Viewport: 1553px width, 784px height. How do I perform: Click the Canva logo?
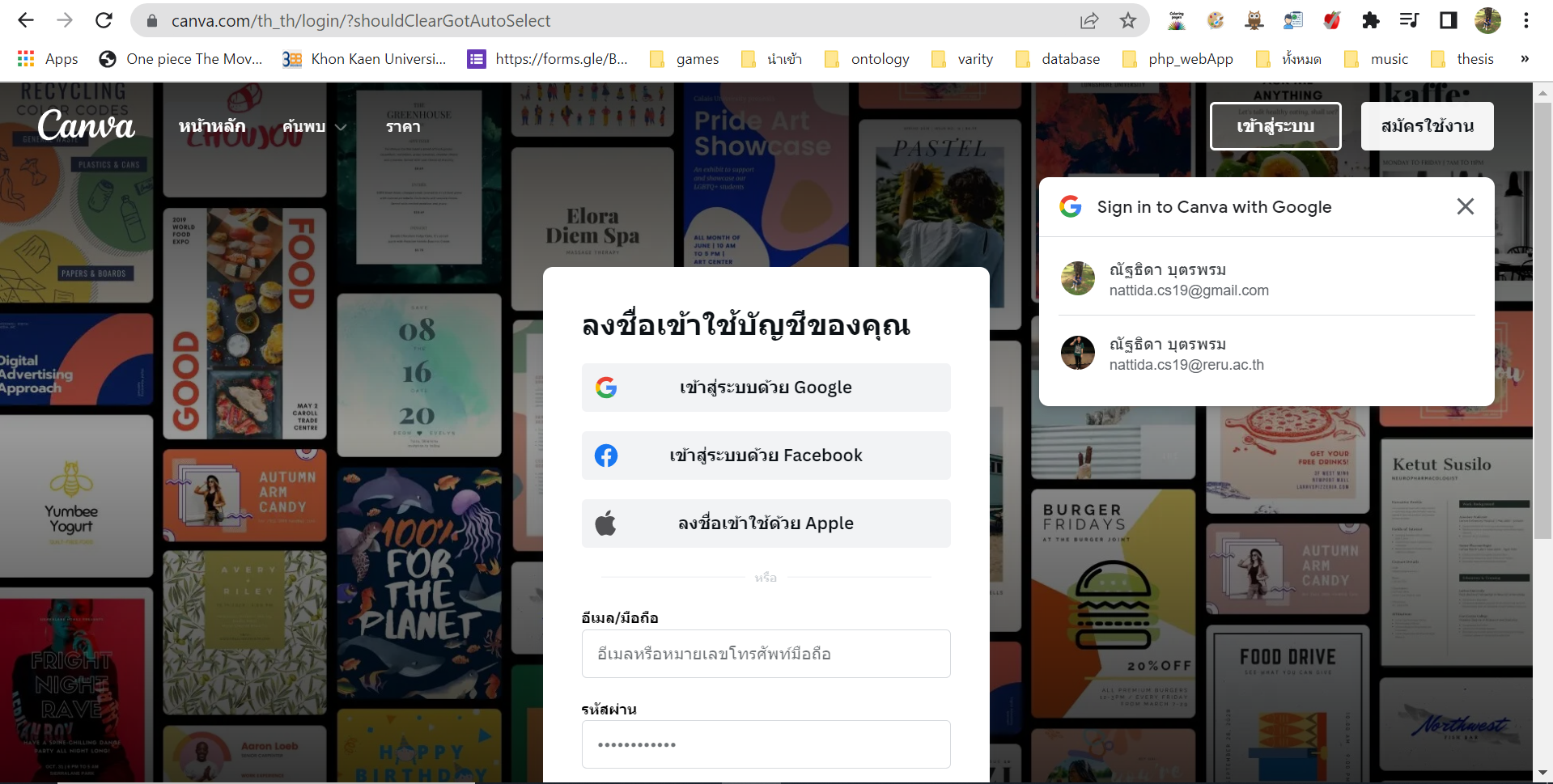pyautogui.click(x=86, y=125)
